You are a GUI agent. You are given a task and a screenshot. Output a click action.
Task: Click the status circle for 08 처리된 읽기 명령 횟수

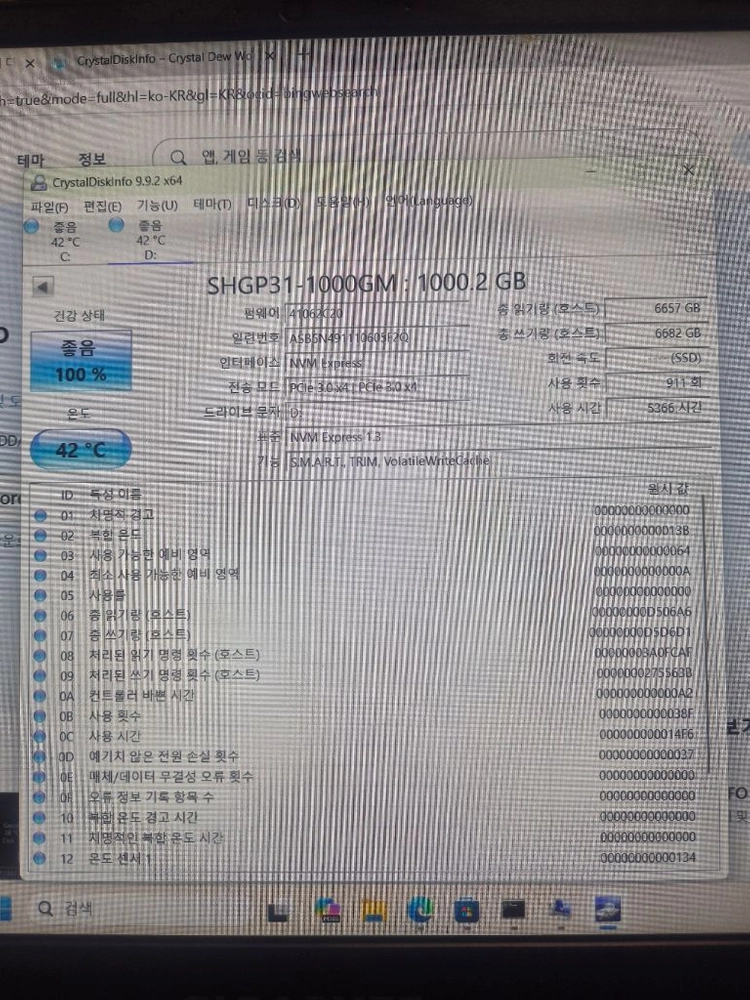pyautogui.click(x=40, y=656)
